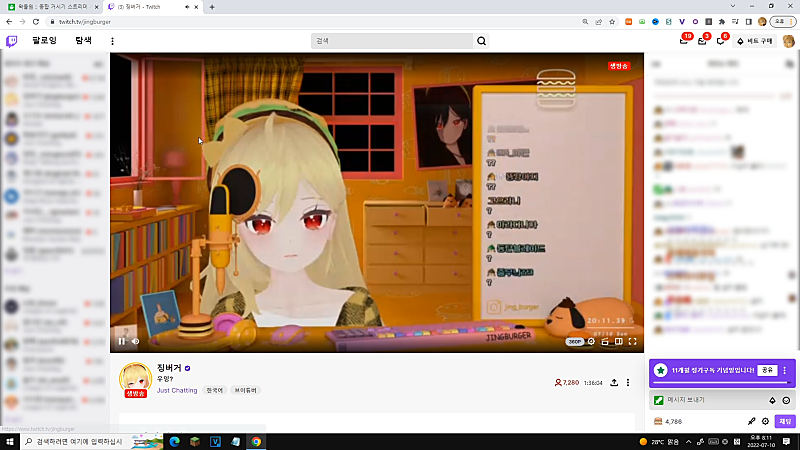This screenshot has height=450, width=800.
Task: Click the search magnifier button
Action: (482, 41)
